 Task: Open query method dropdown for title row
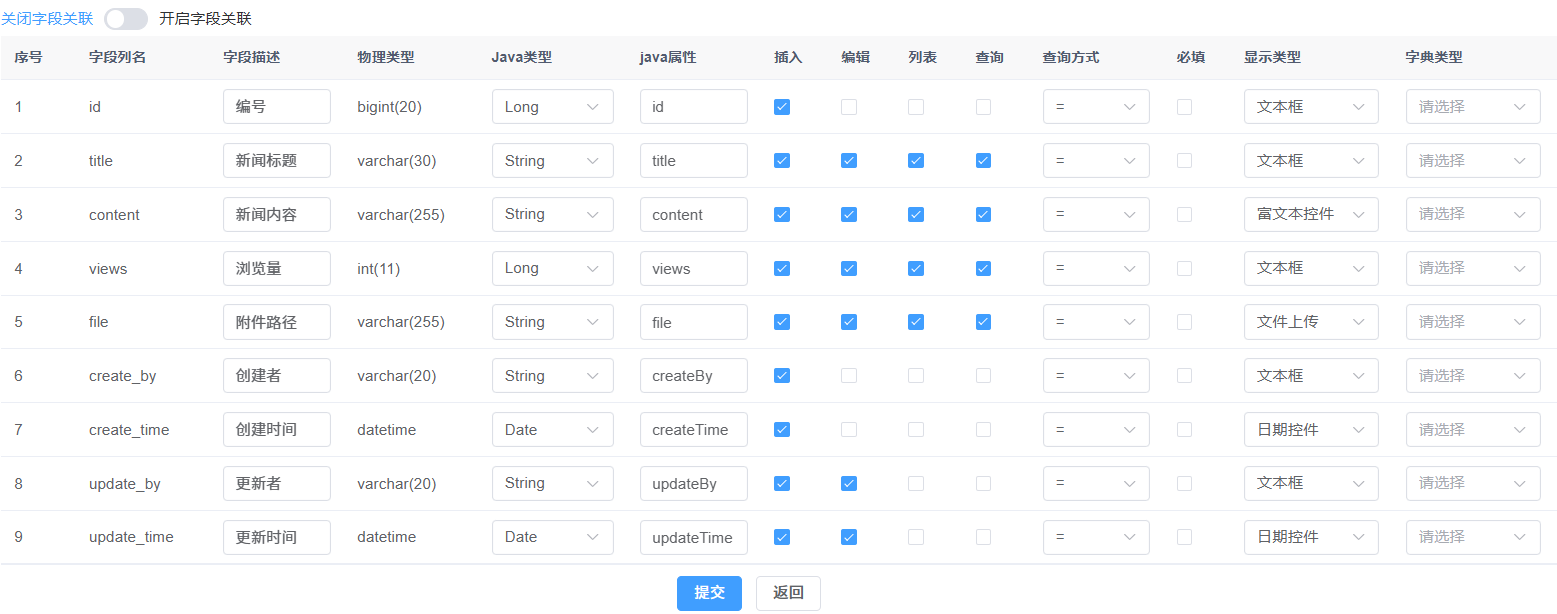click(x=1095, y=161)
